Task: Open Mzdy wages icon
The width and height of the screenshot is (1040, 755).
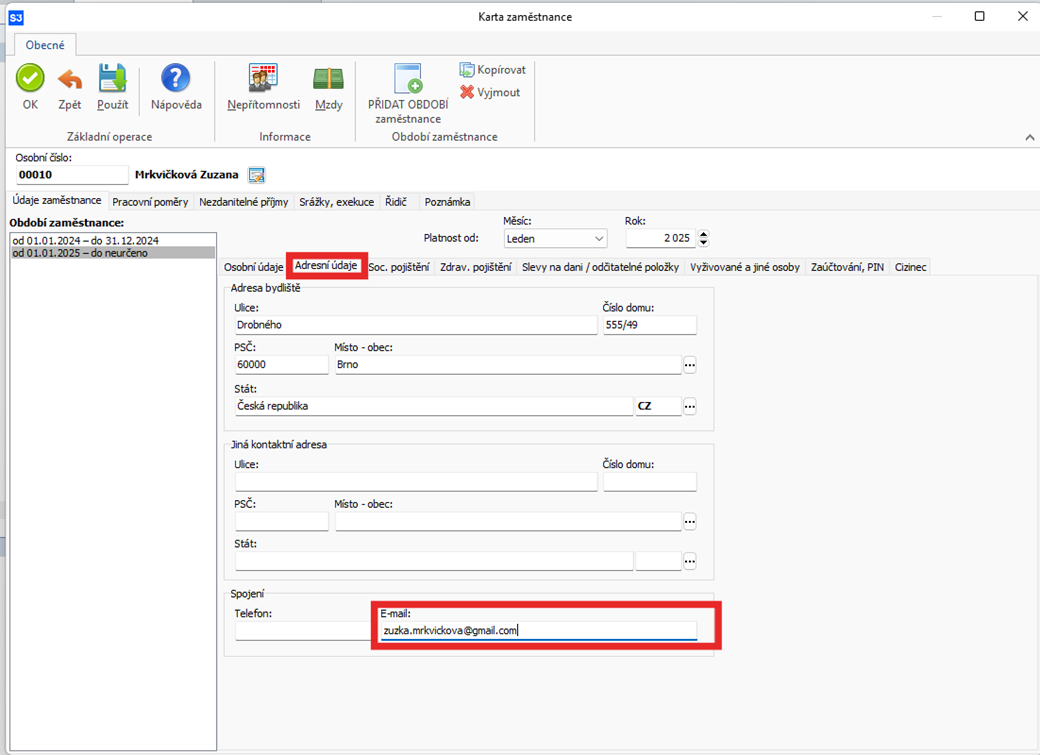Action: [x=328, y=79]
